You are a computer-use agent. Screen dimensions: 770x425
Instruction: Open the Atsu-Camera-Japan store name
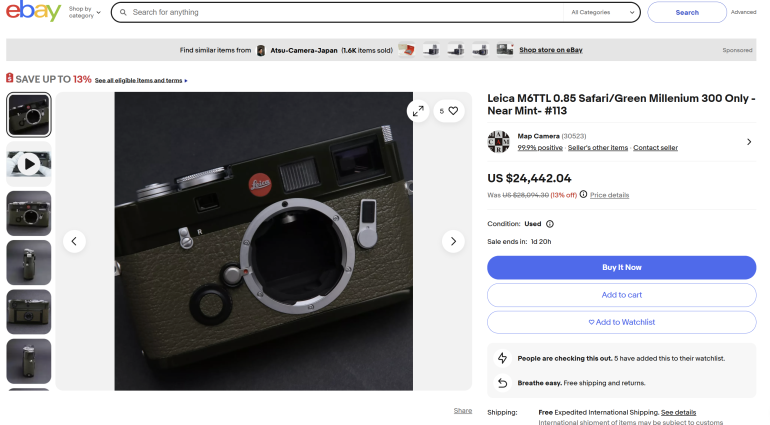click(x=303, y=50)
